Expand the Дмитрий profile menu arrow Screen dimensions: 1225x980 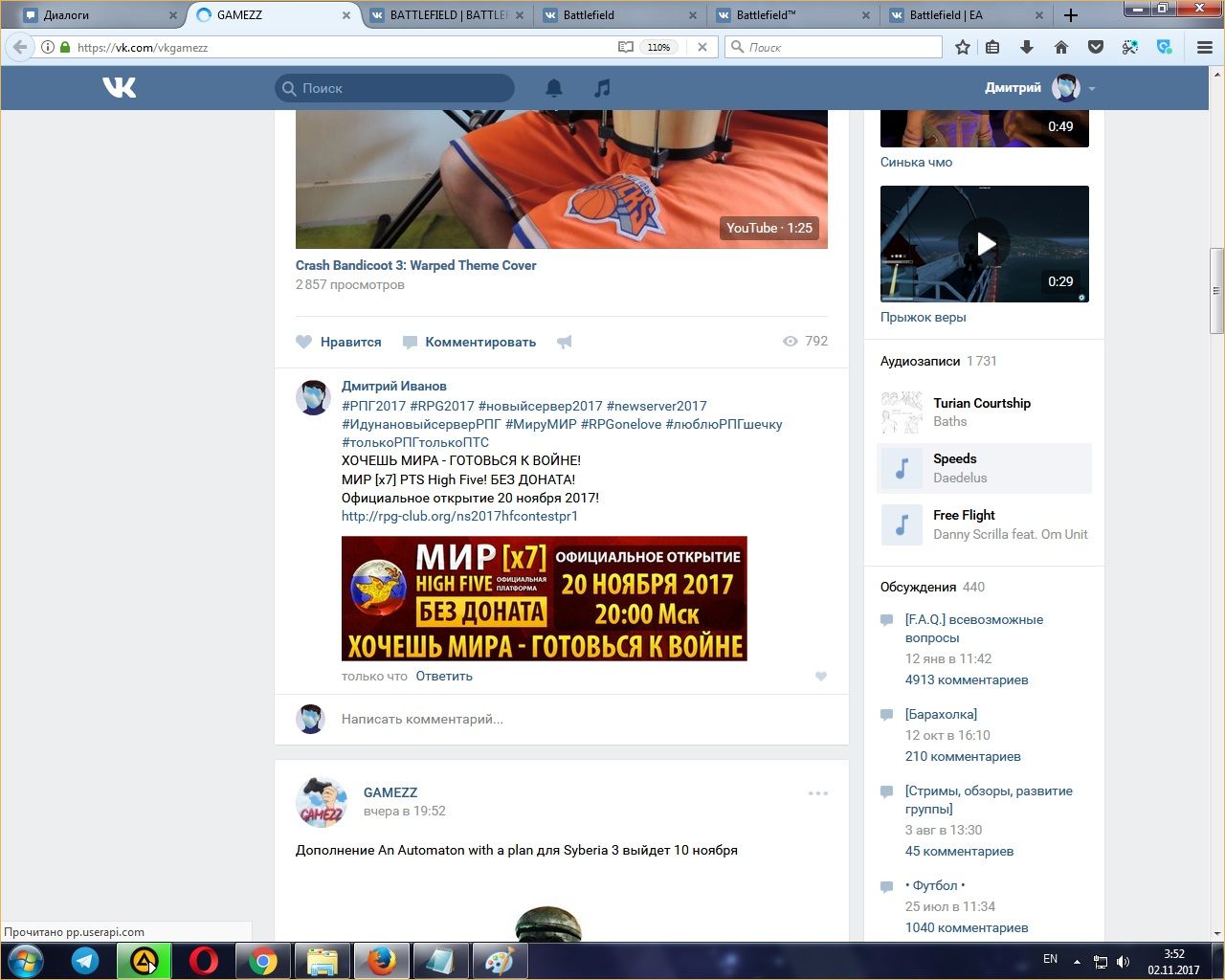pos(1092,89)
